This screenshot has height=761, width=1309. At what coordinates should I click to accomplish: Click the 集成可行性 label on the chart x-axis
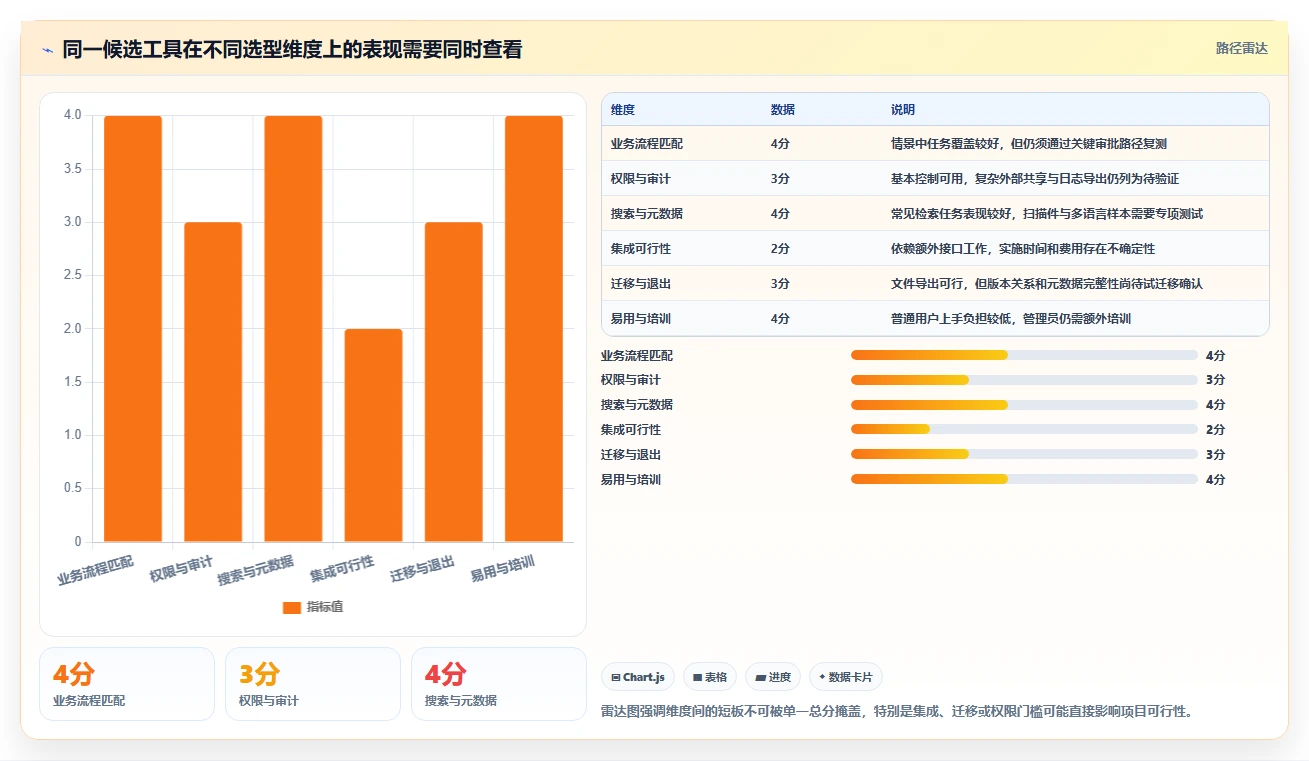342,569
